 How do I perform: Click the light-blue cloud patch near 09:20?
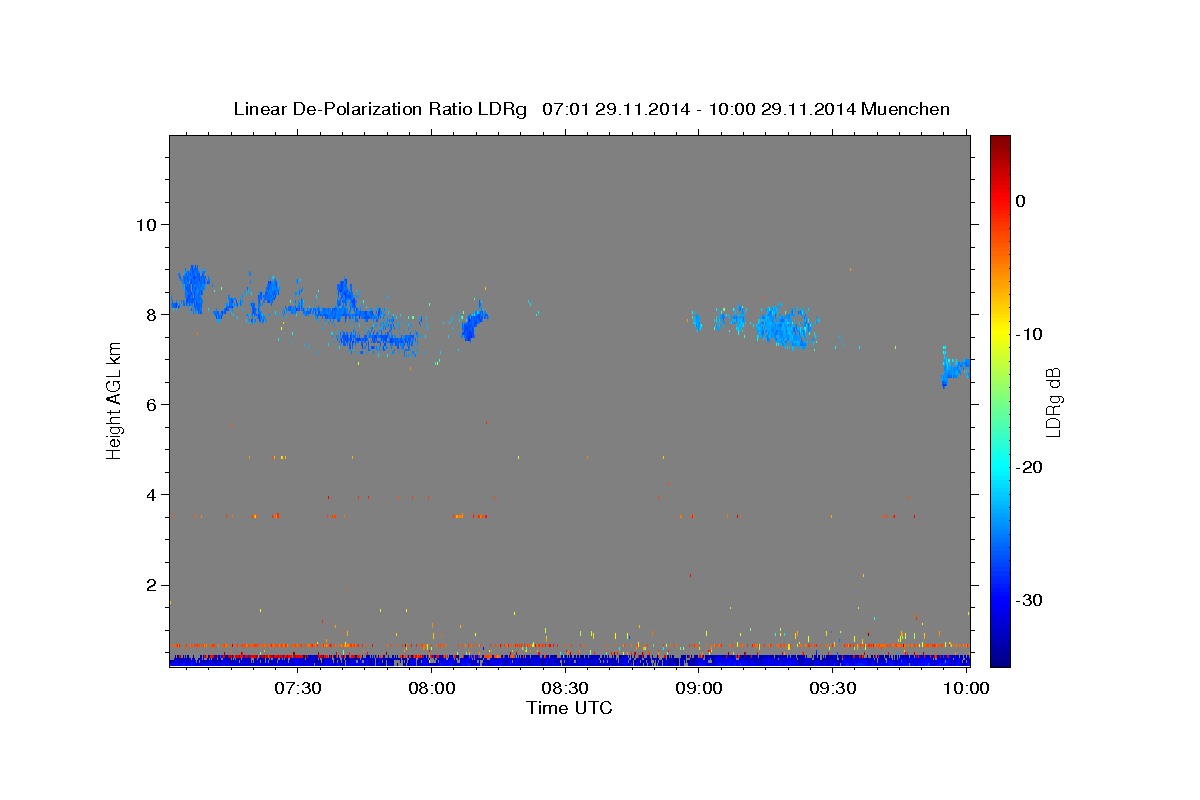(x=786, y=326)
